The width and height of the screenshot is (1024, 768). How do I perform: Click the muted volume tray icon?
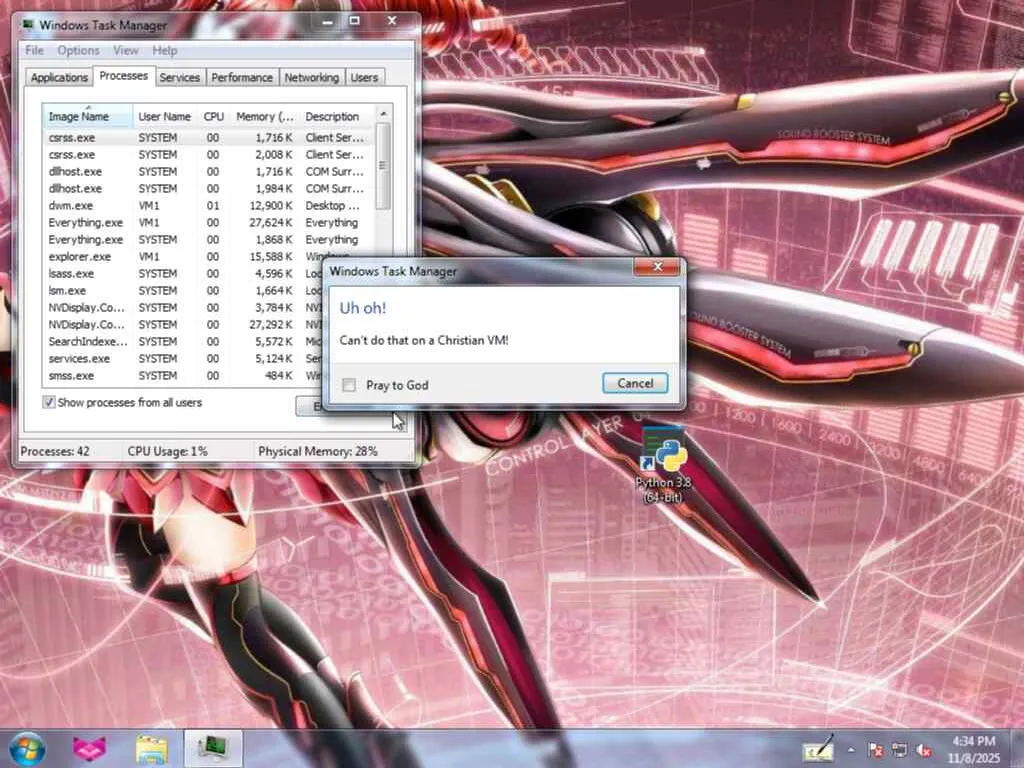924,750
